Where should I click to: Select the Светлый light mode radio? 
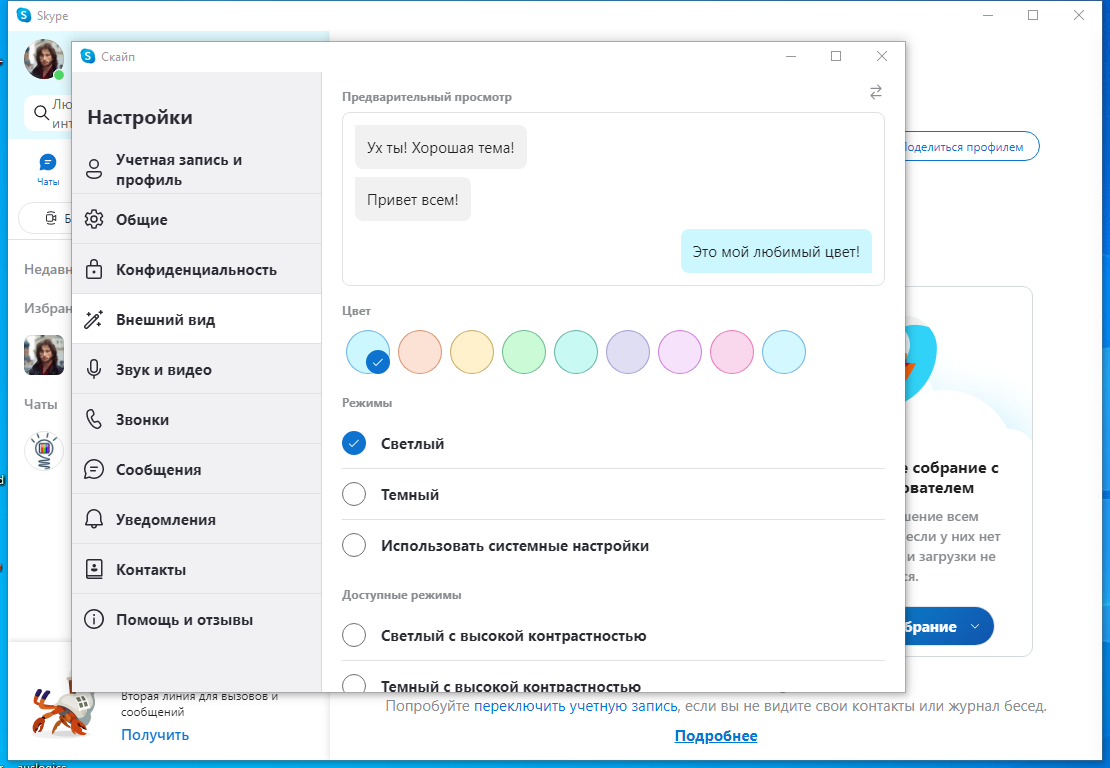[x=354, y=444]
